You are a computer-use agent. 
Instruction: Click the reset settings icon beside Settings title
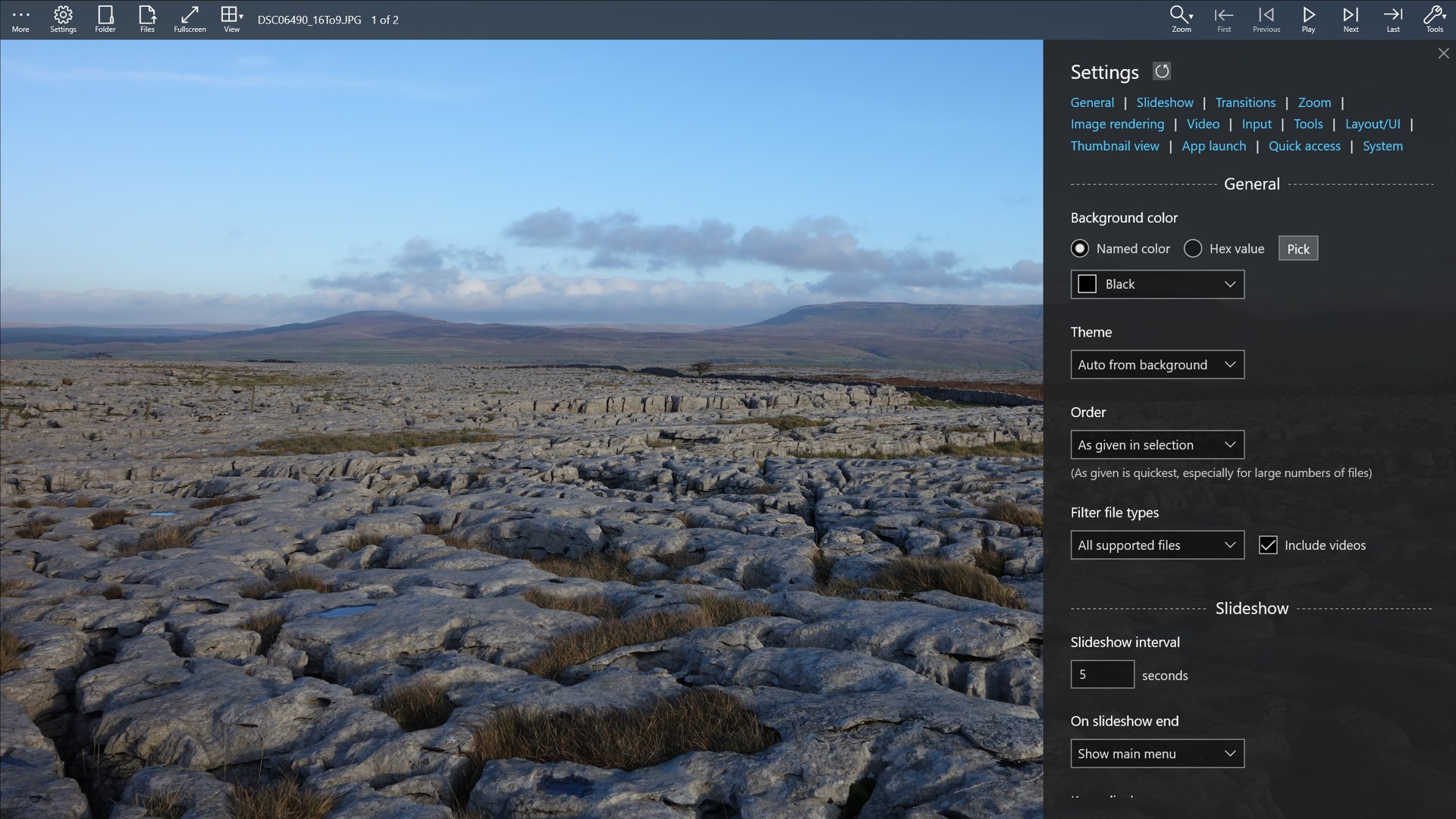tap(1163, 71)
